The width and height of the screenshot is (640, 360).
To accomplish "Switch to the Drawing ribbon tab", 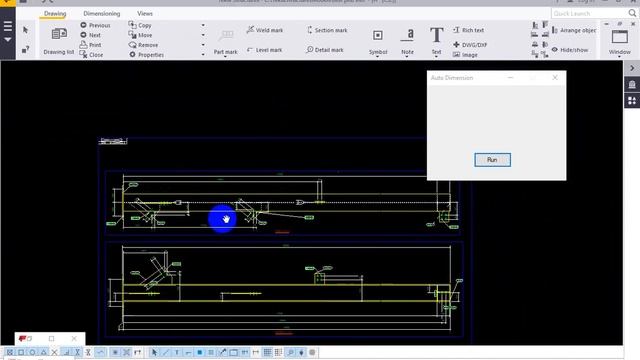I will click(x=55, y=13).
